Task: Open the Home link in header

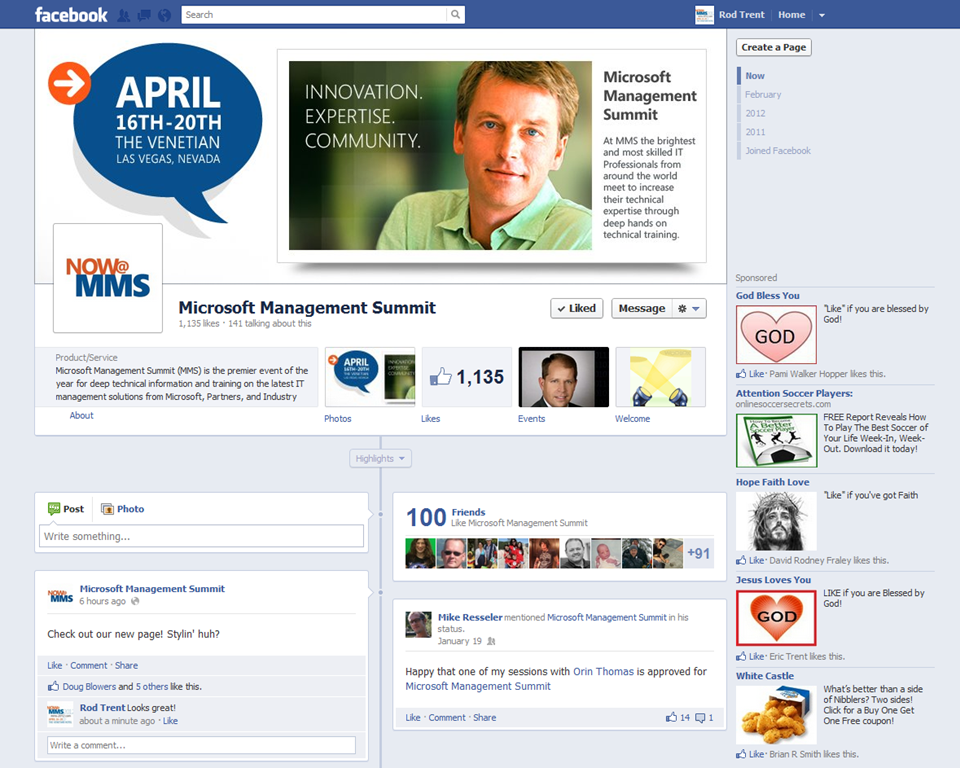Action: (x=792, y=15)
